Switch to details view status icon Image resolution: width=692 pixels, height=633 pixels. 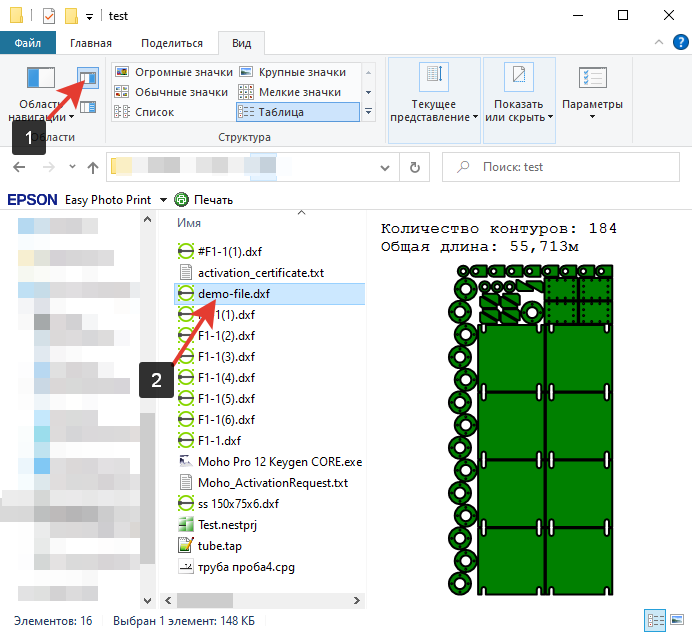click(655, 621)
